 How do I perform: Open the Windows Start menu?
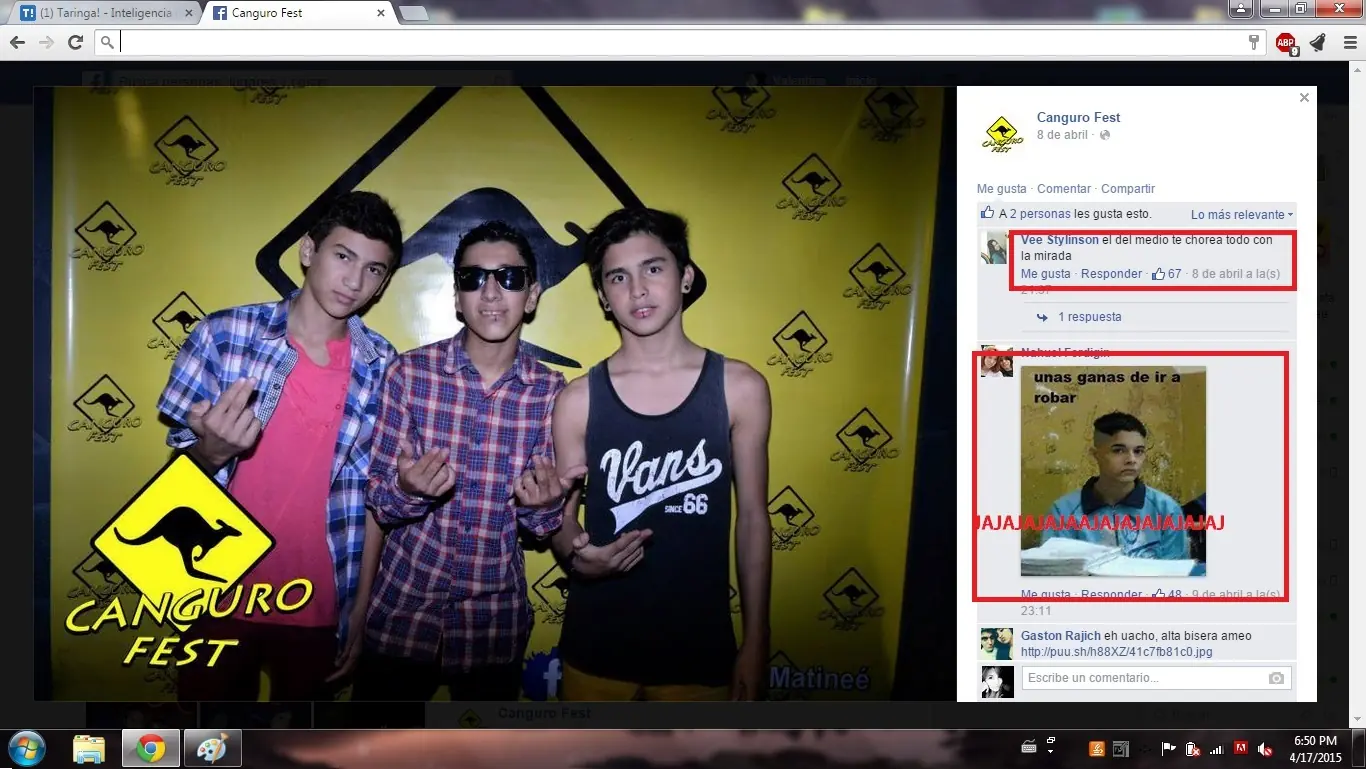click(27, 749)
